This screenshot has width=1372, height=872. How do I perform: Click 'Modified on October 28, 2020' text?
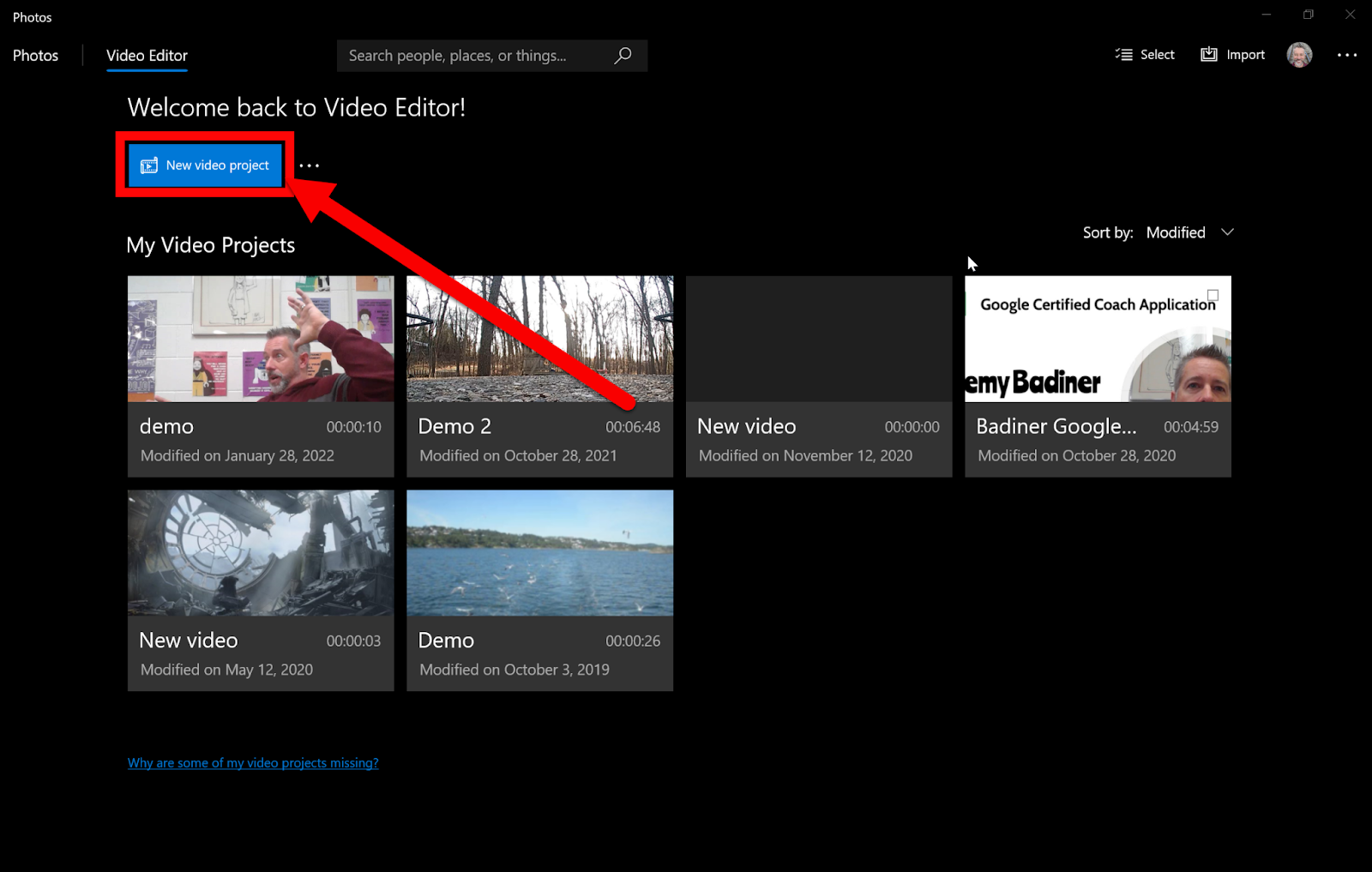(x=1077, y=456)
